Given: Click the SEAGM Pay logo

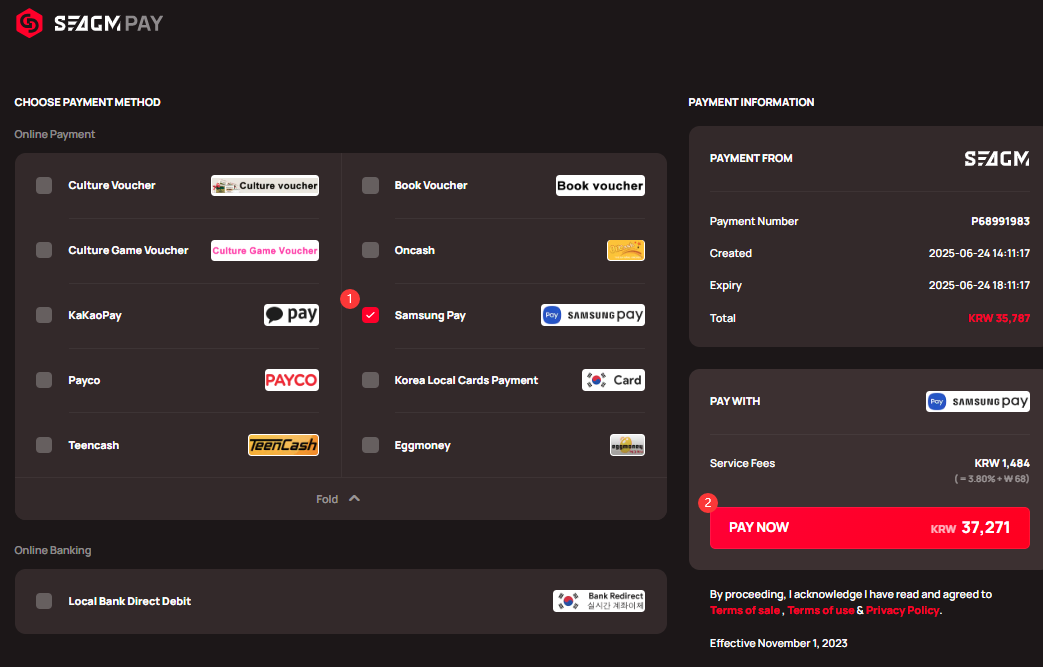Looking at the screenshot, I should (89, 23).
